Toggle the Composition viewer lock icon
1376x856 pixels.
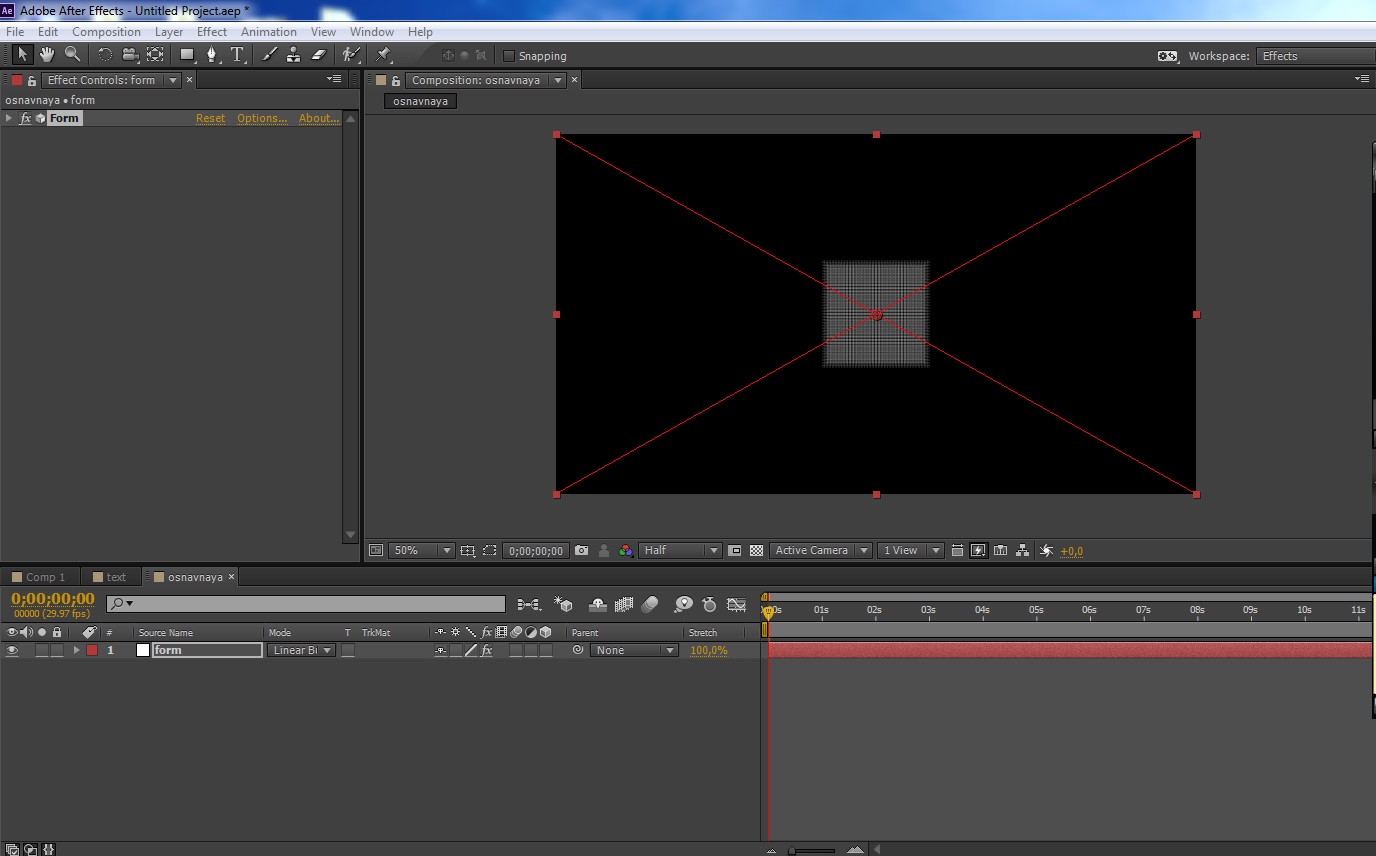click(396, 80)
